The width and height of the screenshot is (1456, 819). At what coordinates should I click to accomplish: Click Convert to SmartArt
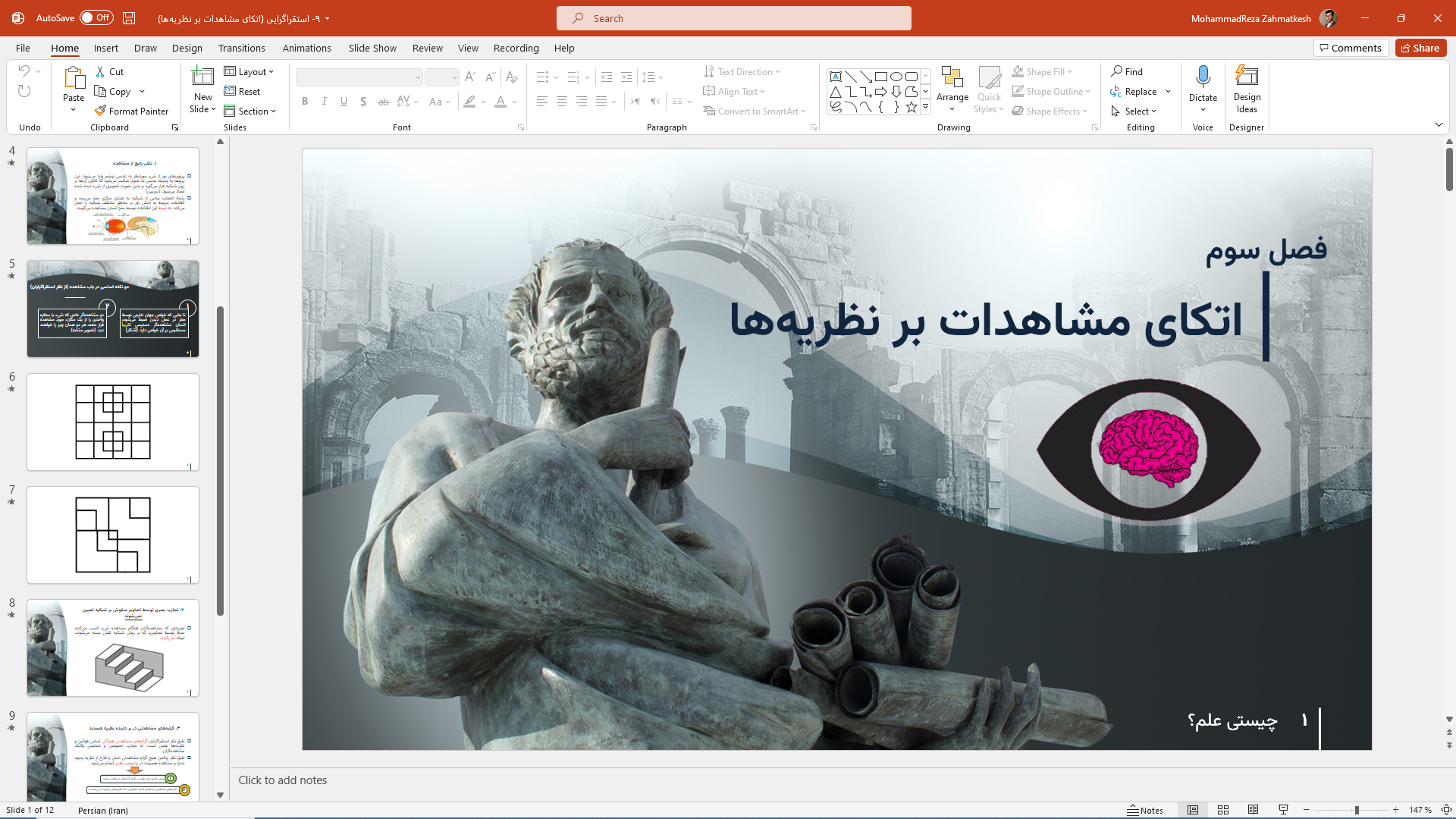pyautogui.click(x=755, y=111)
